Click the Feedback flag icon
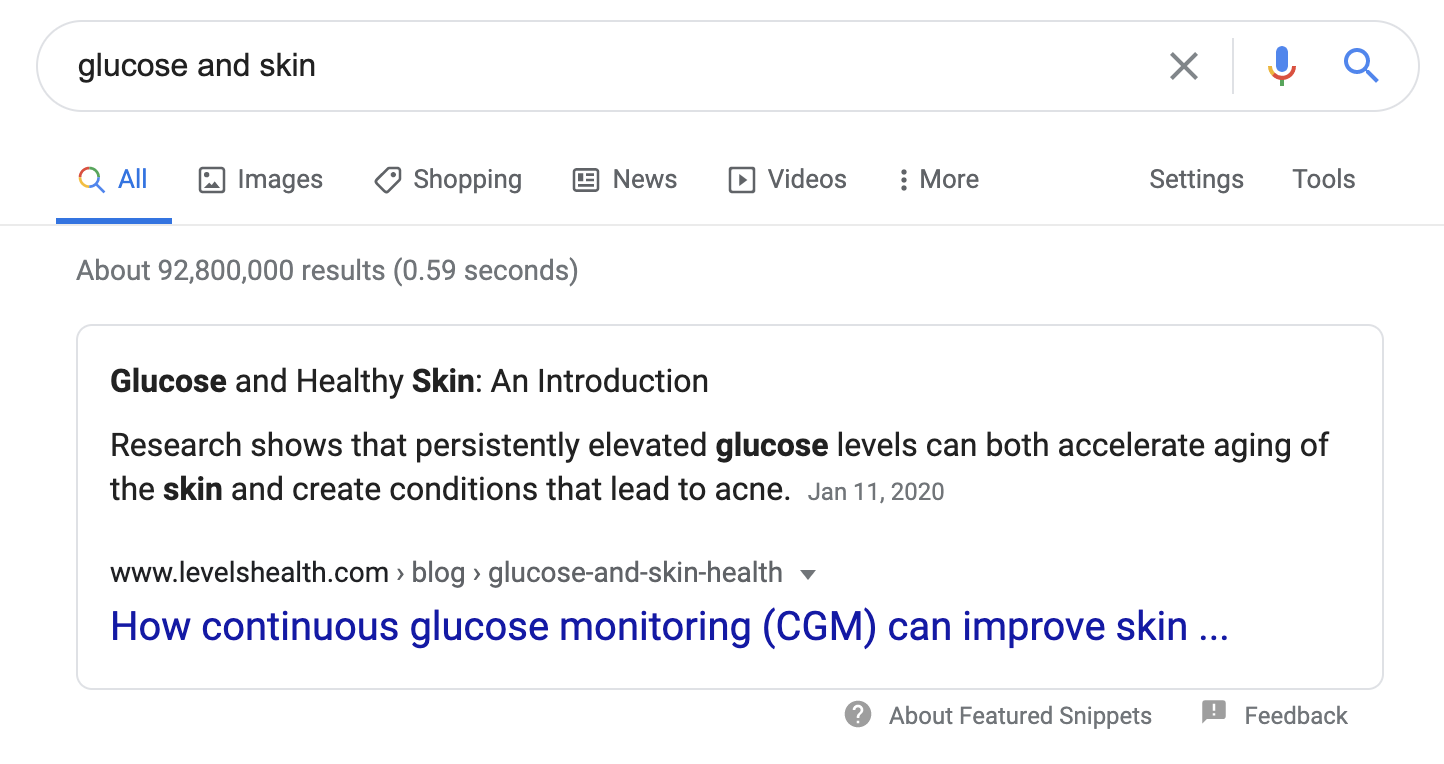1444x764 pixels. point(1214,713)
